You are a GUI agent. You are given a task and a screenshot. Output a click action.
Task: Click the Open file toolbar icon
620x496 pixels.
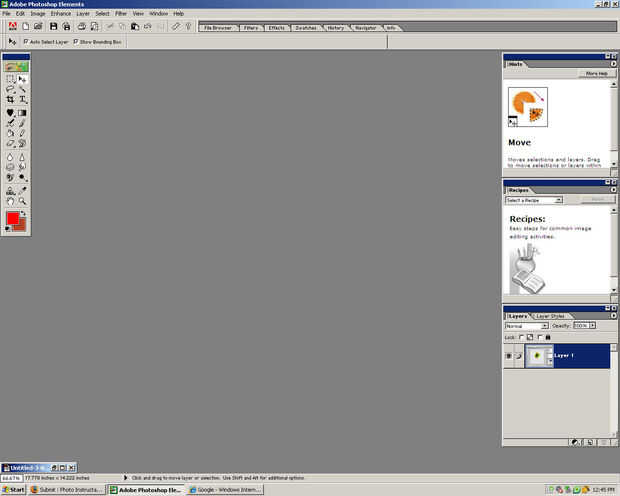click(38, 27)
